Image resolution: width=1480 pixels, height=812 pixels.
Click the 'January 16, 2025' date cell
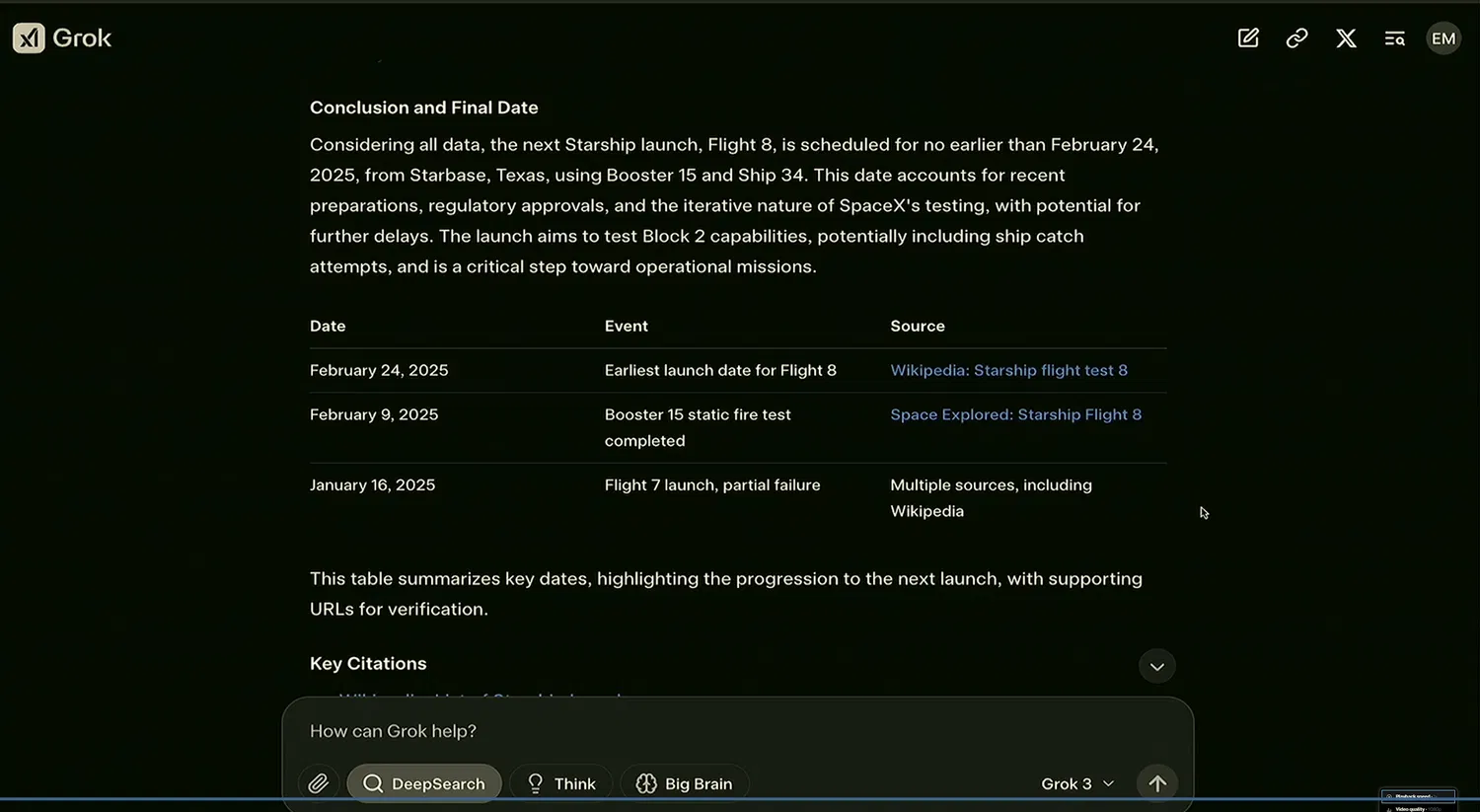coord(372,484)
